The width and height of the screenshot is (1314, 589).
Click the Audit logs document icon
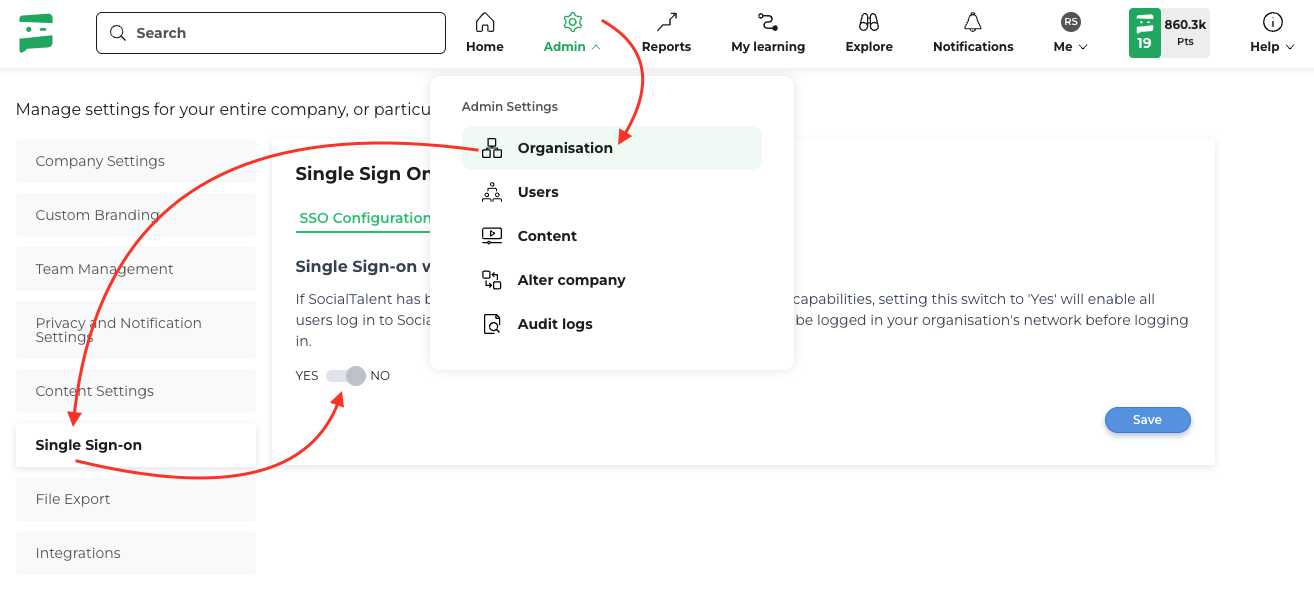click(x=492, y=324)
